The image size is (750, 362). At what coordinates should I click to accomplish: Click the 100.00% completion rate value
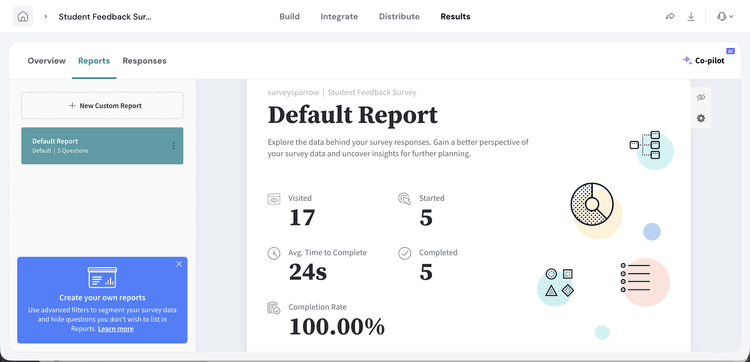[x=337, y=327]
